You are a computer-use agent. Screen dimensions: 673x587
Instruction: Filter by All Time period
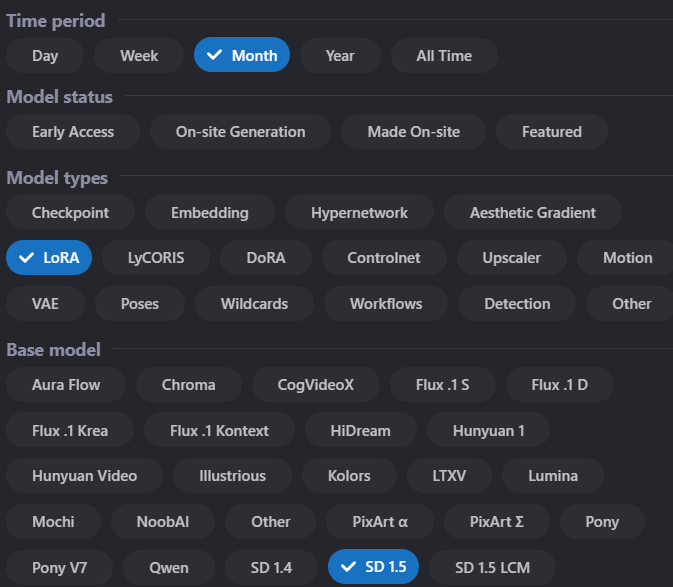click(x=444, y=55)
